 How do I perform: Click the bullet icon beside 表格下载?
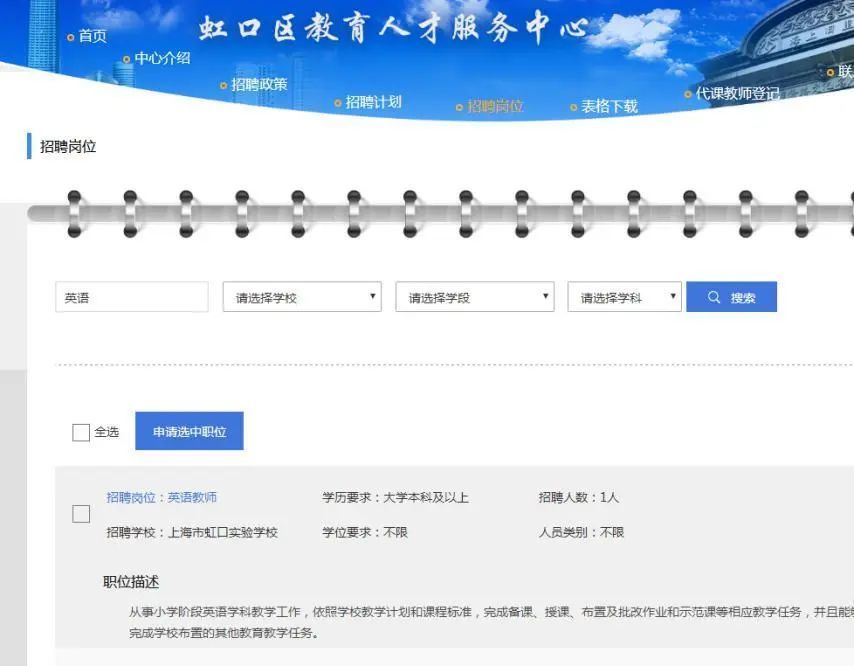573,107
